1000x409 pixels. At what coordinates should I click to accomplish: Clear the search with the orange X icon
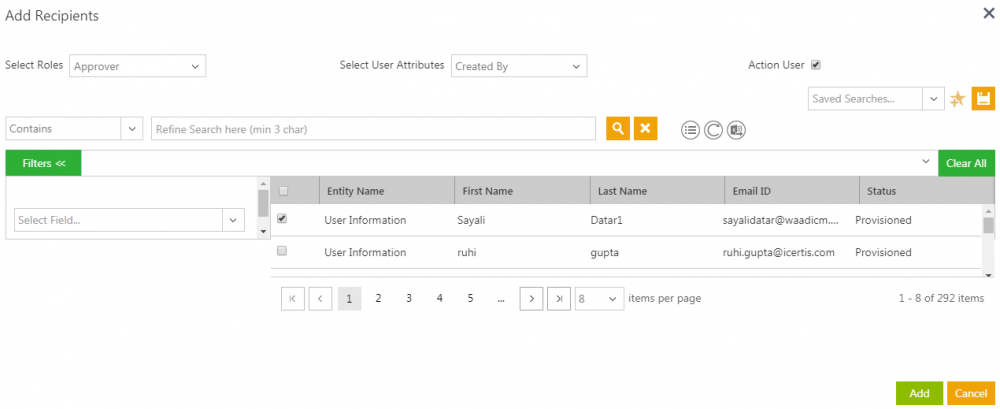click(646, 129)
